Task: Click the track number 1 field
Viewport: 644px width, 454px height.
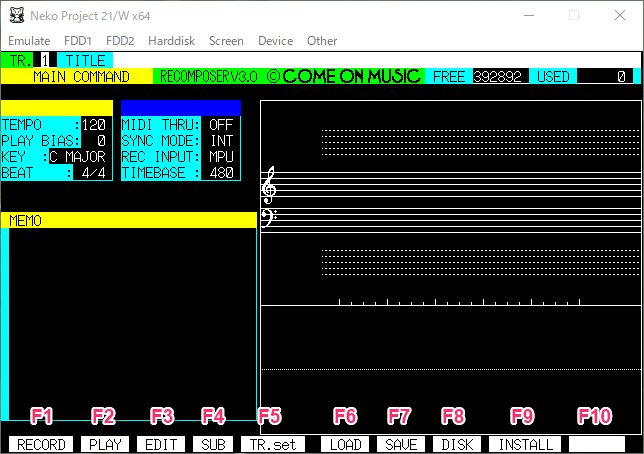Action: coord(45,60)
